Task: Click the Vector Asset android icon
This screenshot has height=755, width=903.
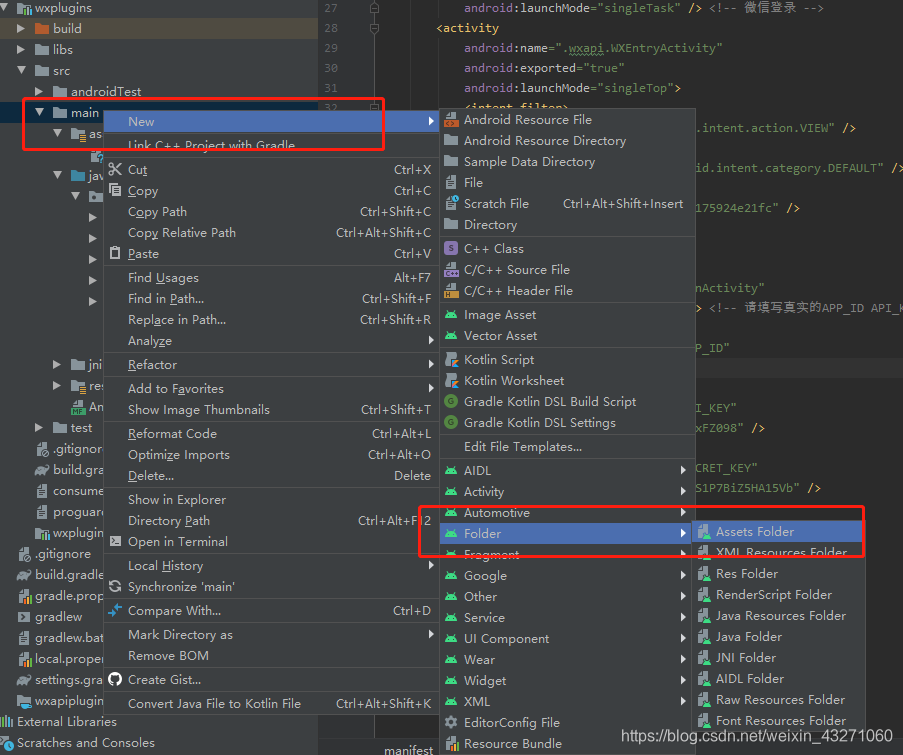Action: (x=452, y=335)
